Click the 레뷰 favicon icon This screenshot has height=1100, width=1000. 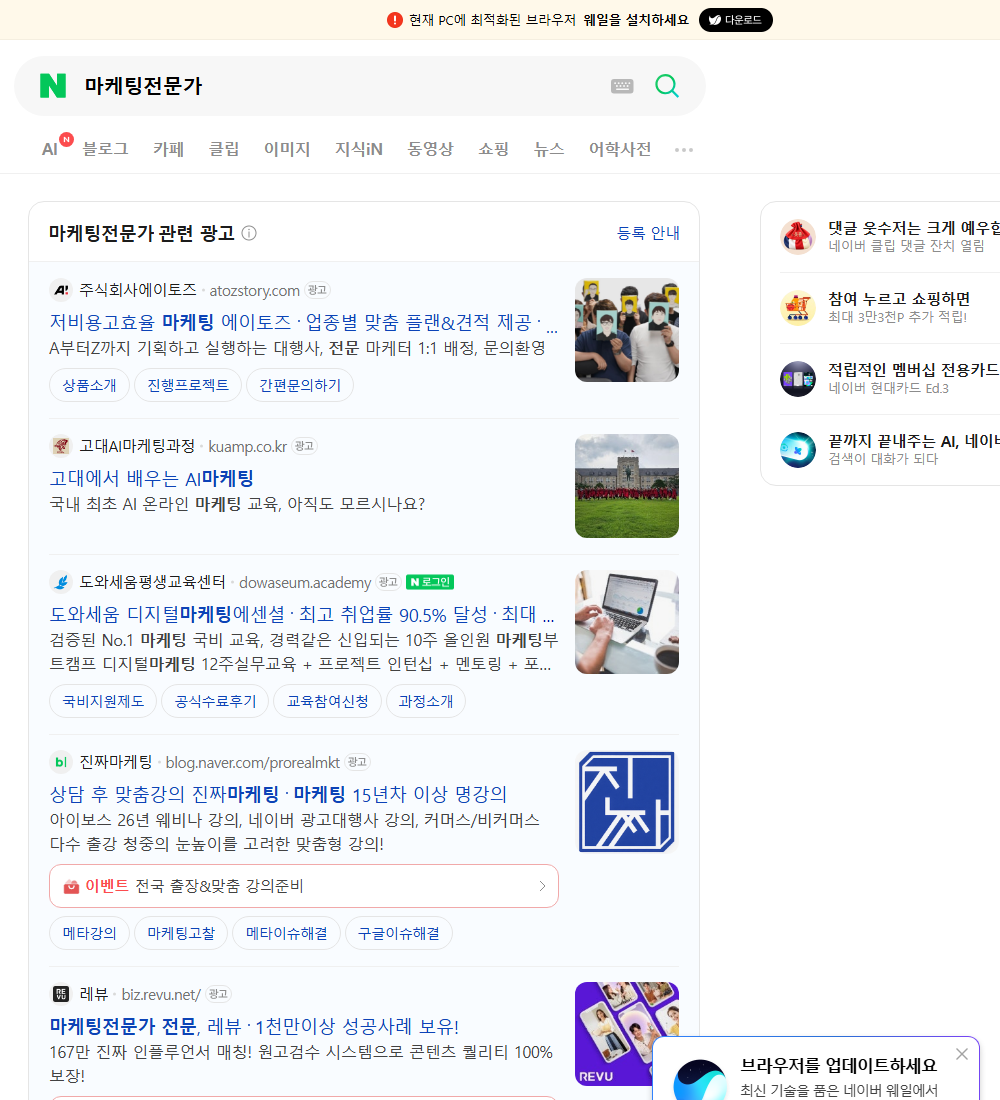tap(61, 994)
